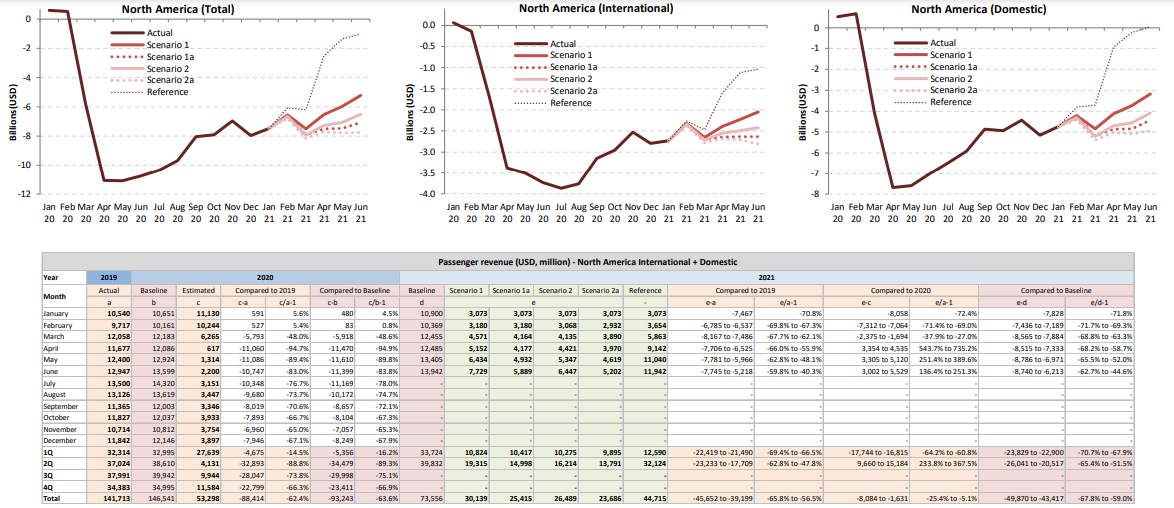Click the Billions (USD) axis label of Domestic chart
Image resolution: width=1174 pixels, height=508 pixels.
coord(803,111)
